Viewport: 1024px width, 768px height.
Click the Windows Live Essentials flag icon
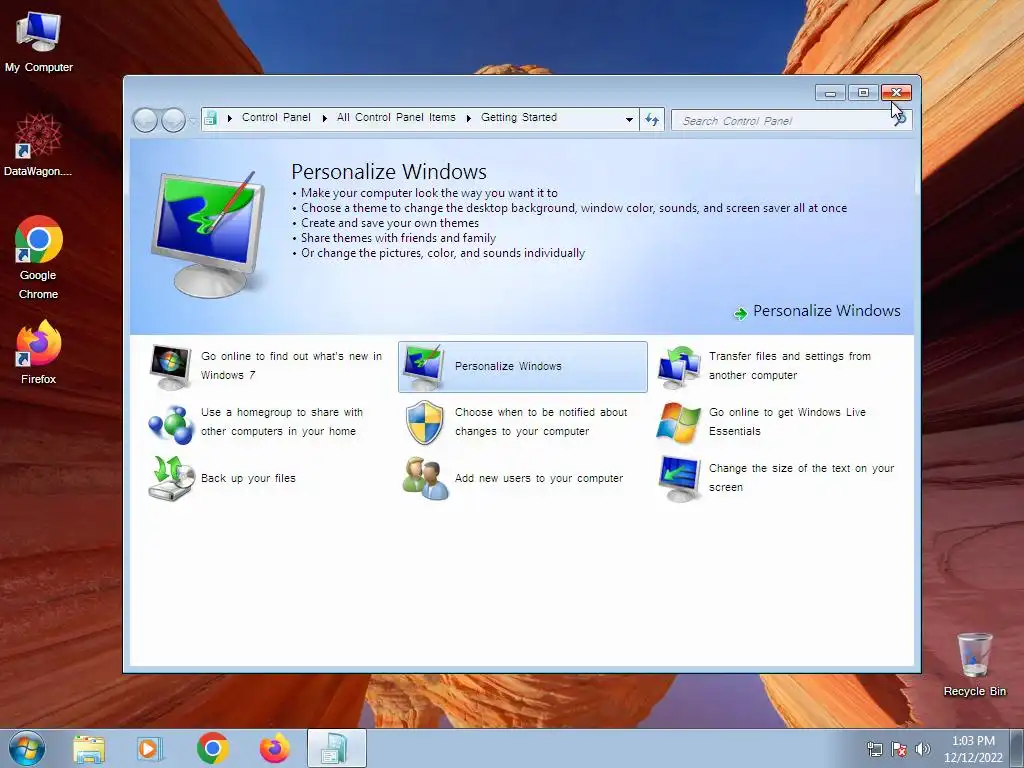(x=679, y=423)
